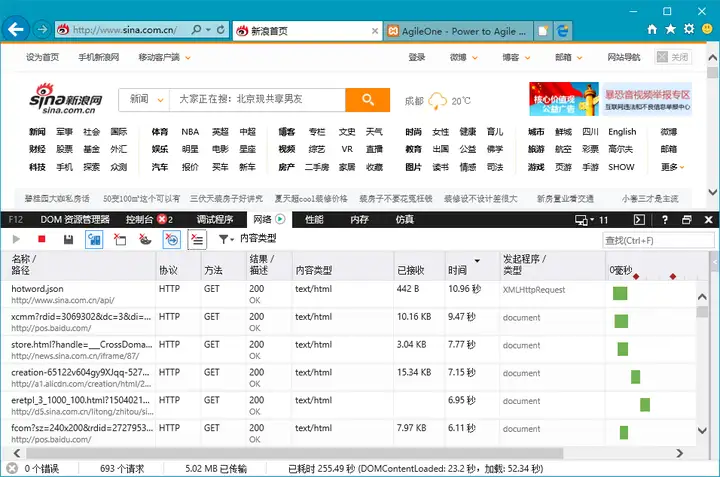This screenshot has height=477, width=720.
Task: Go to the browser home page icon
Action: (652, 29)
